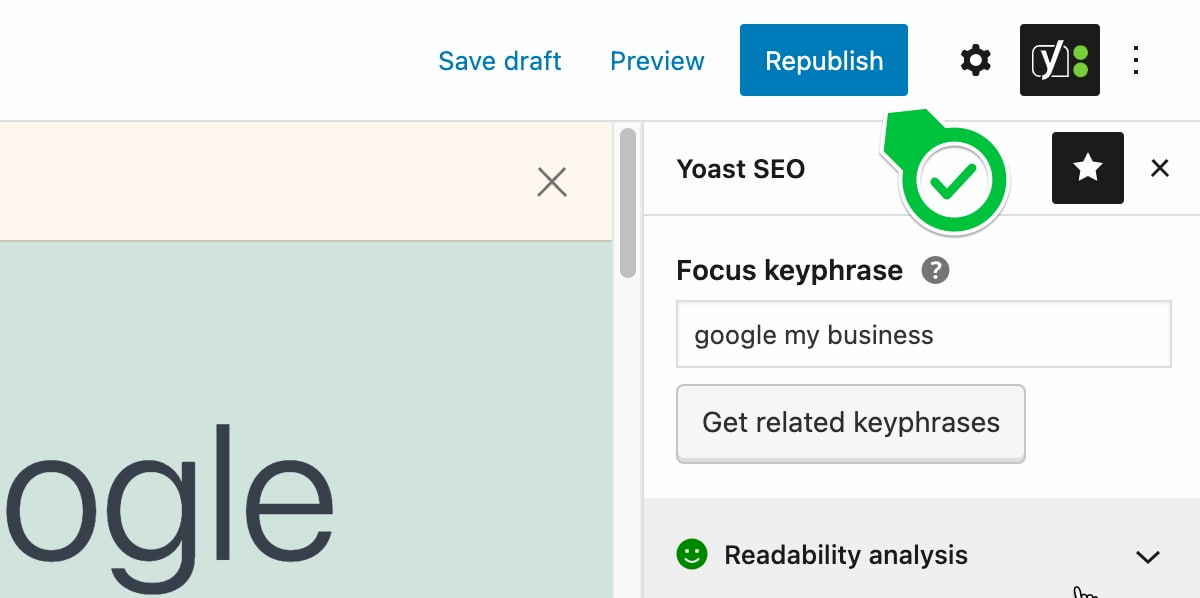Click the Focus keyphrase label
The width and height of the screenshot is (1200, 598).
click(x=789, y=270)
